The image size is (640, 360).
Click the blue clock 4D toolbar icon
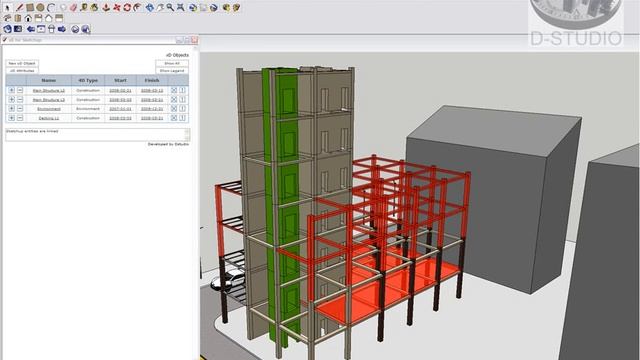tap(7, 29)
